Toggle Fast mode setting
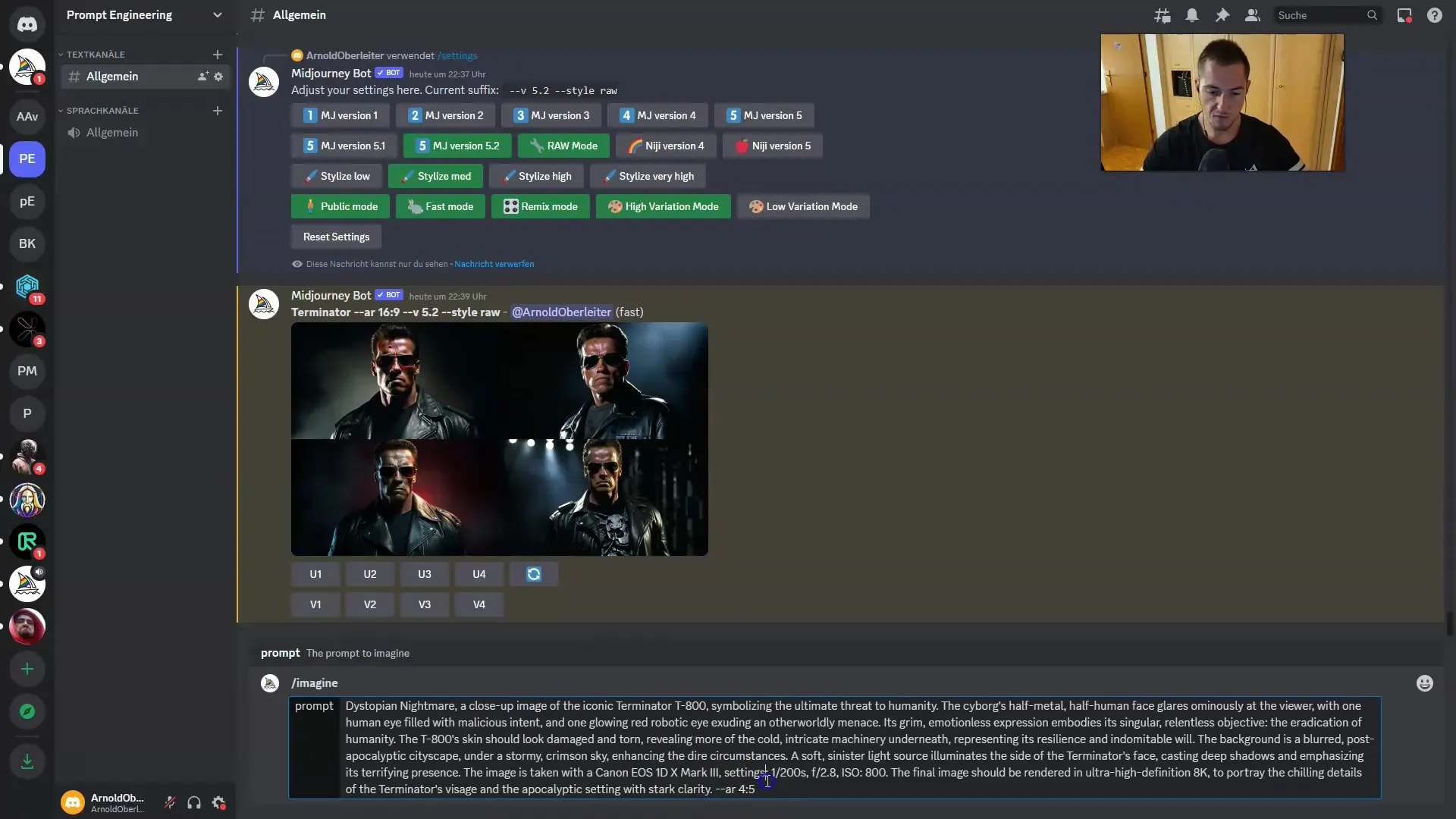Image resolution: width=1456 pixels, height=819 pixels. (x=441, y=206)
